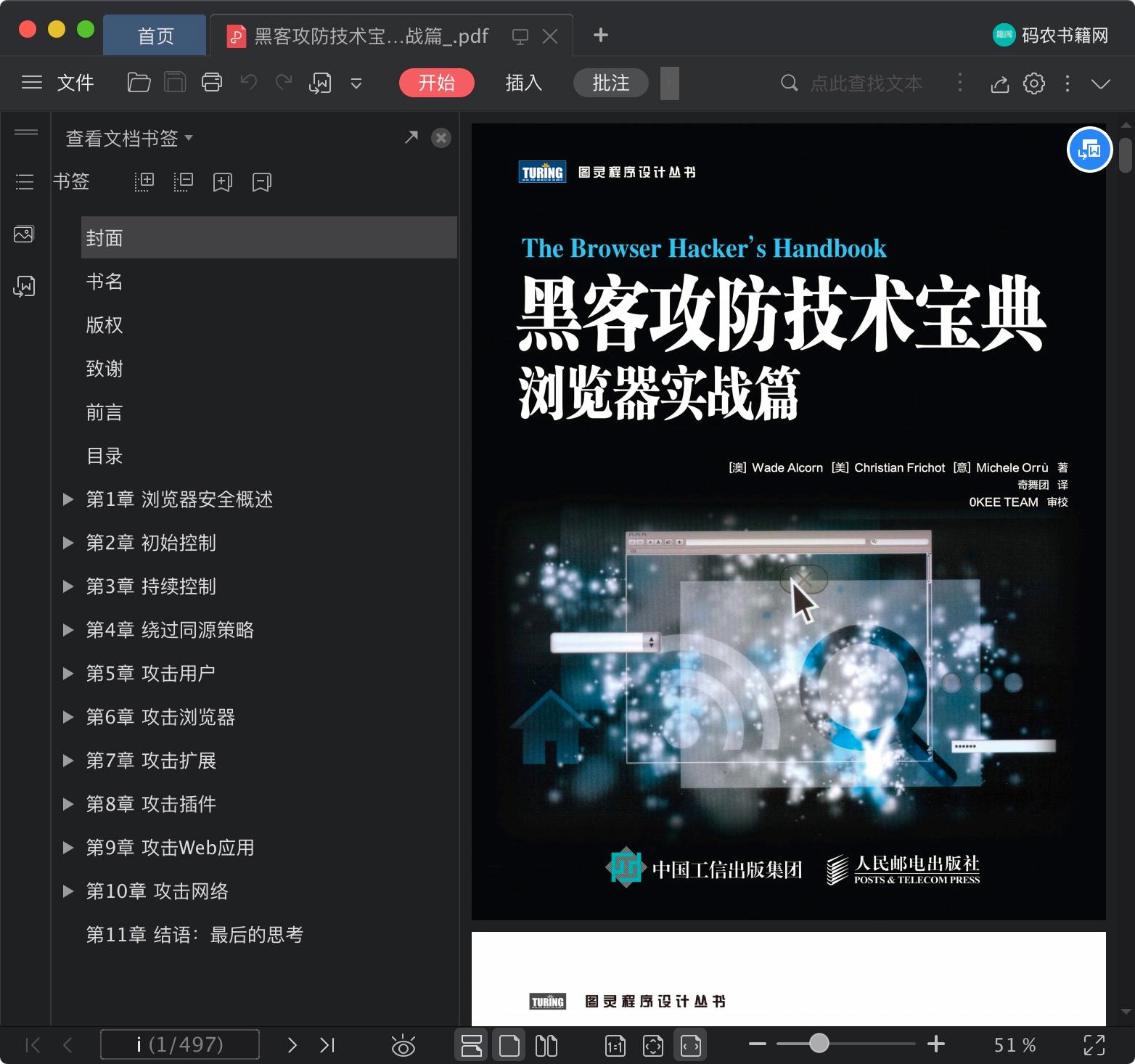Expand 第4章 绕过同源策略 bookmark

(68, 630)
